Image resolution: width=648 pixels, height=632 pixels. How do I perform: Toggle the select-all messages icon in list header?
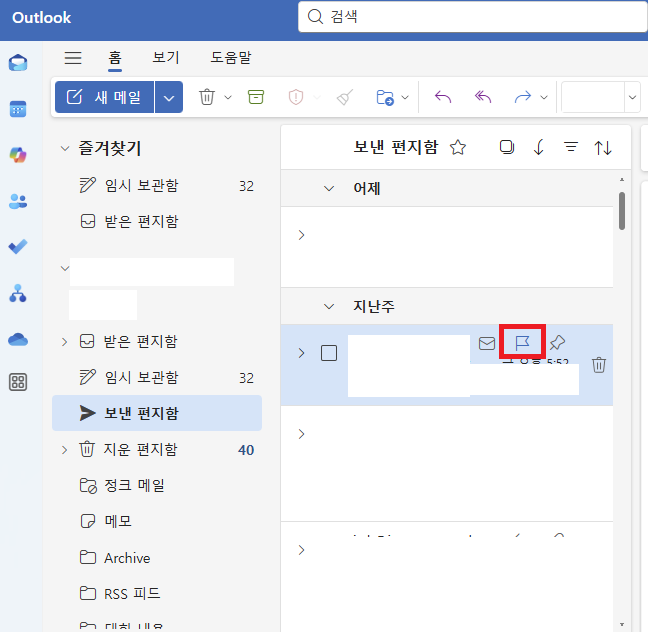(x=507, y=147)
